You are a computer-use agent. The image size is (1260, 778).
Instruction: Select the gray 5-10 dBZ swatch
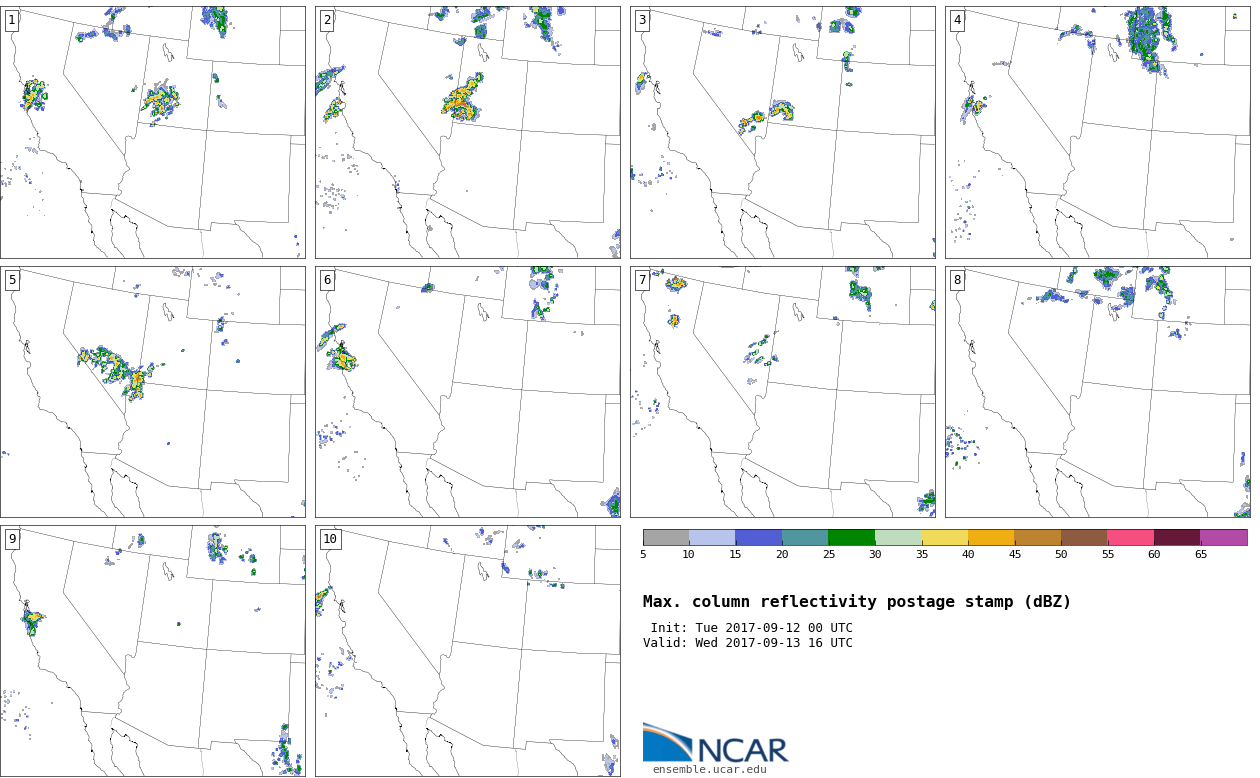666,537
